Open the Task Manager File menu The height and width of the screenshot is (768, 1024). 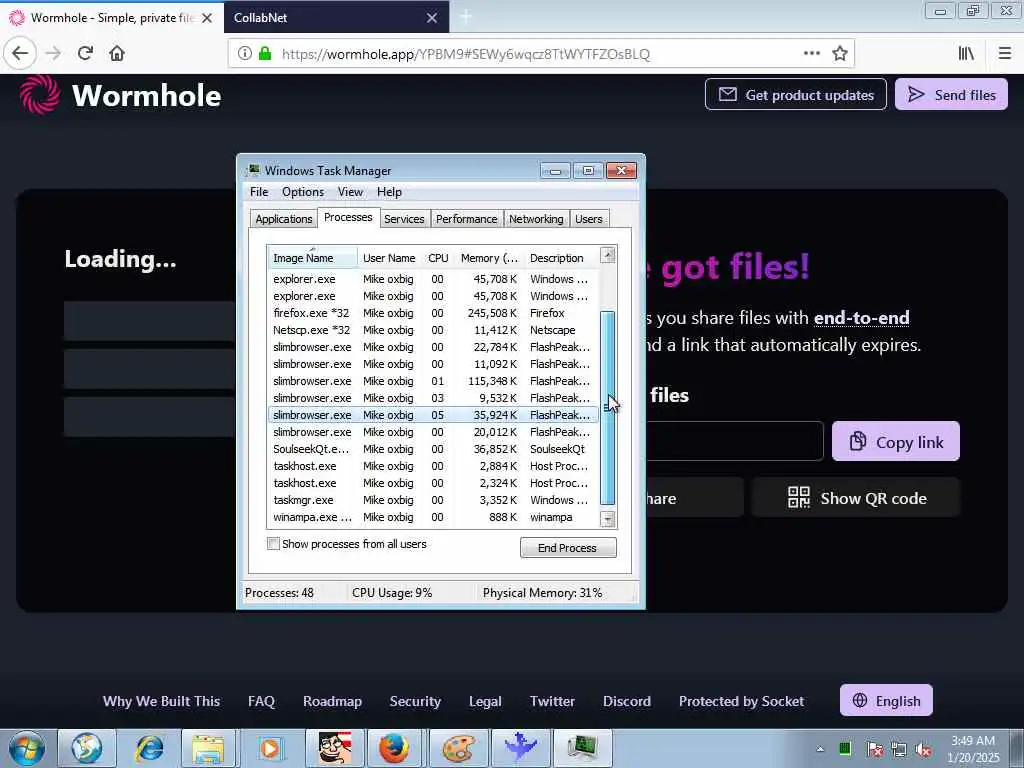(x=259, y=192)
